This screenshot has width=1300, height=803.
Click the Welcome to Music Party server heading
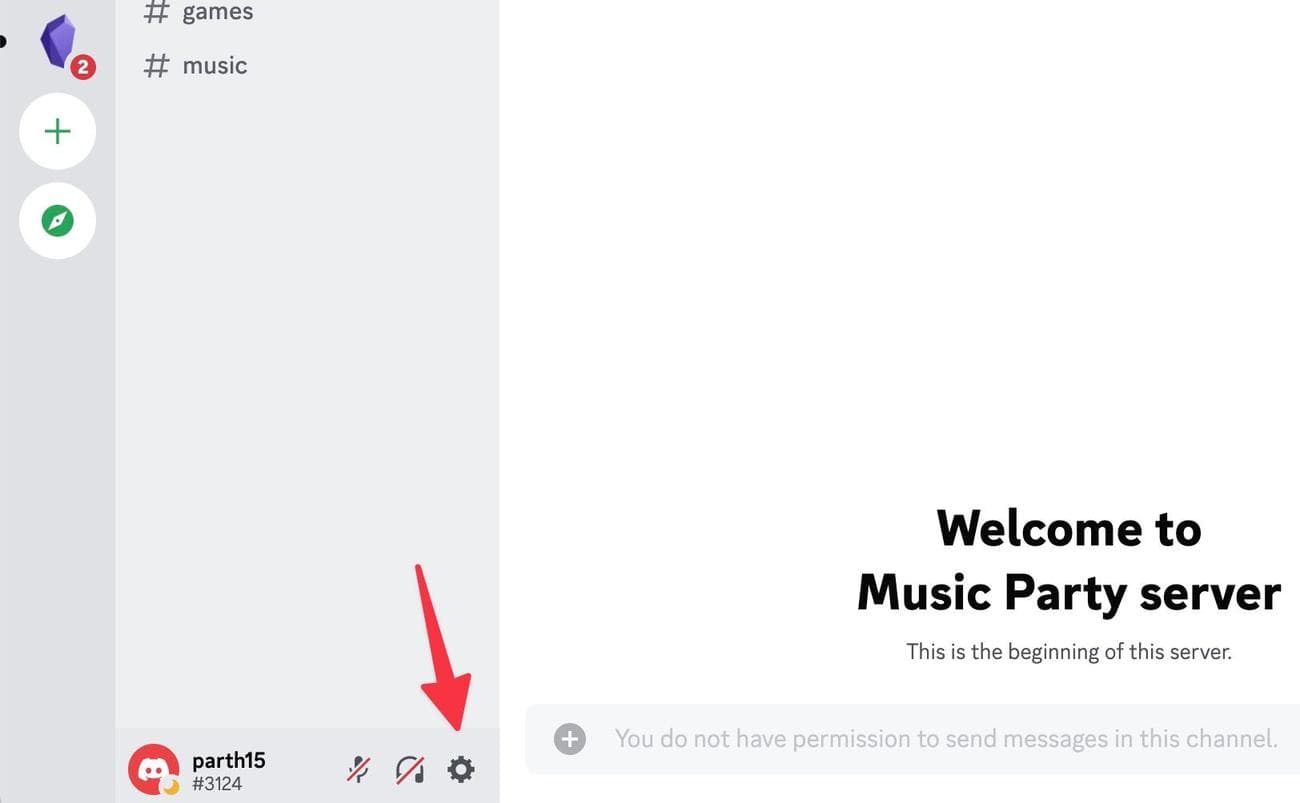tap(1068, 560)
